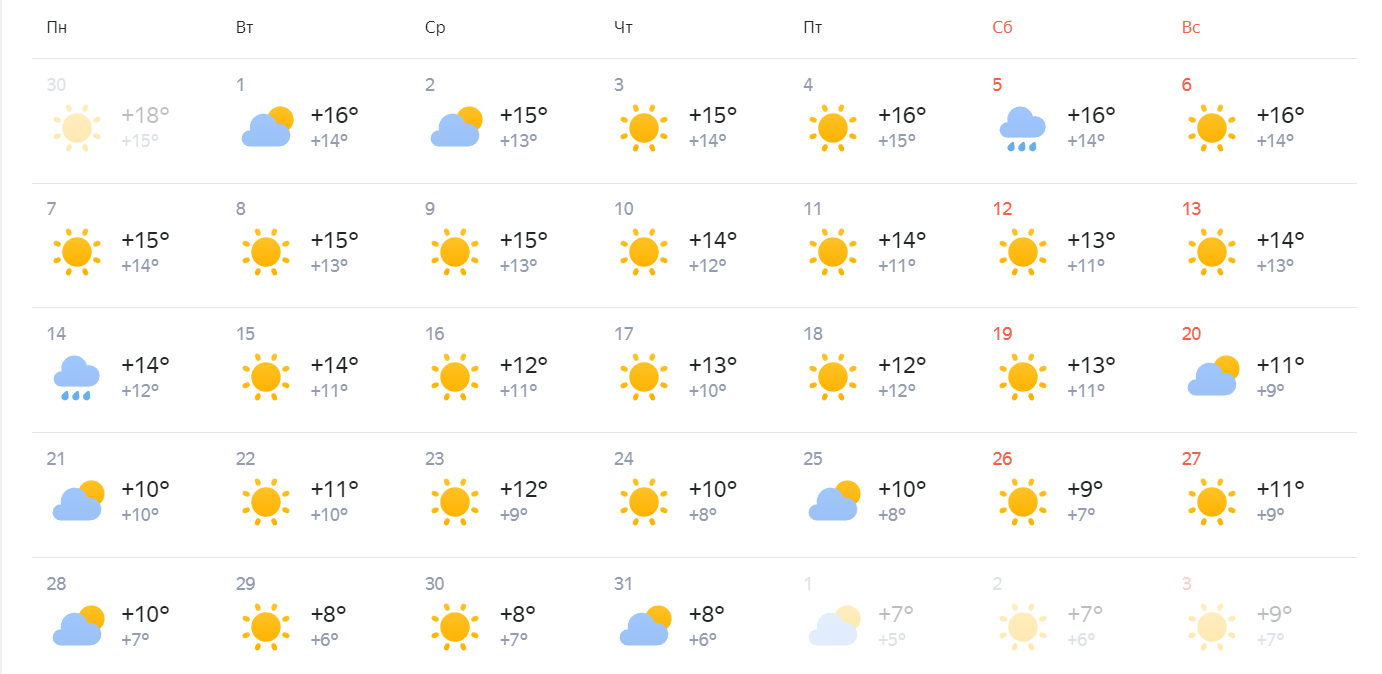Viewport: 1382px width, 674px height.
Task: Click the red Сб weekday header
Action: (1002, 28)
